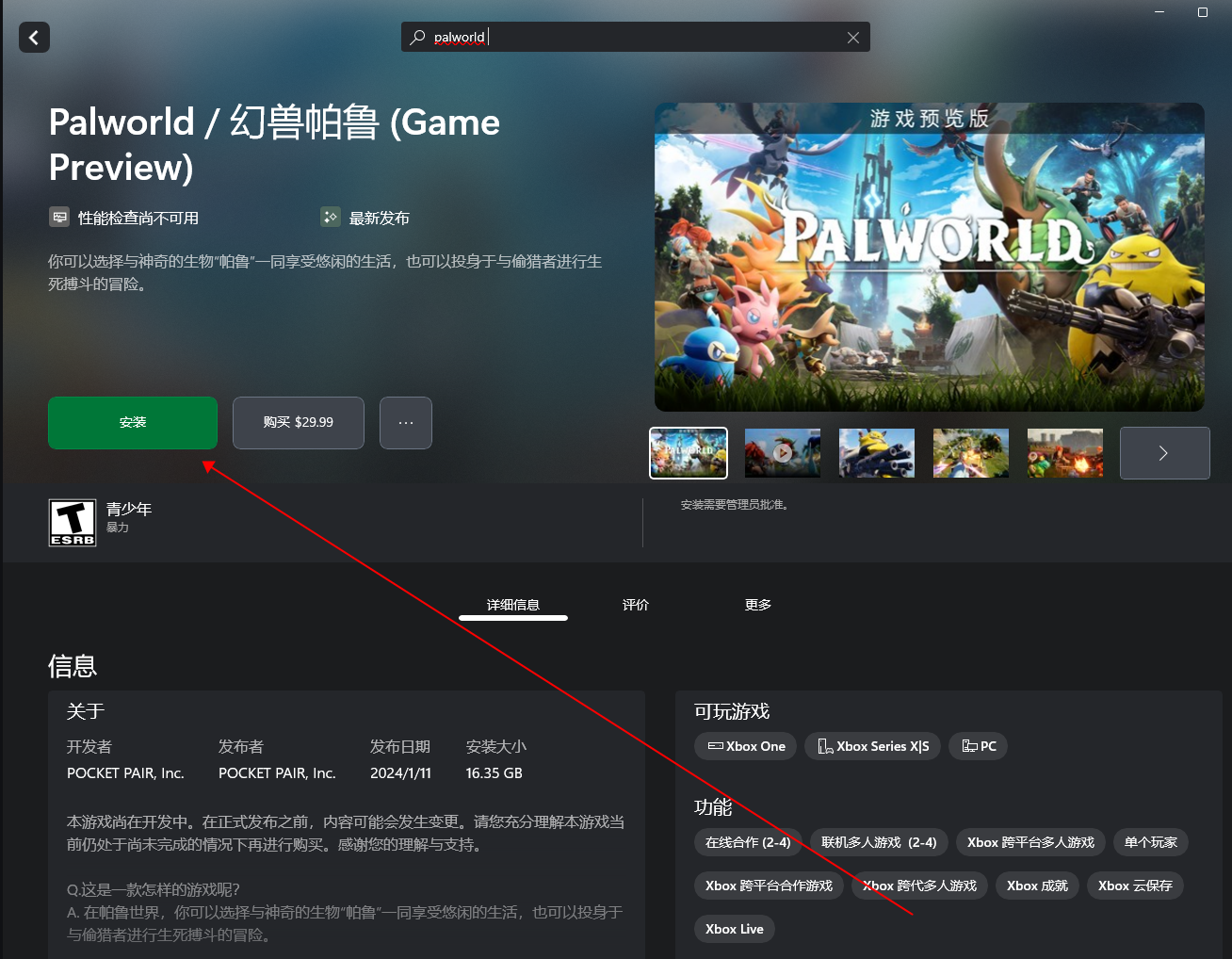
Task: Switch to the 评价 tab
Action: point(636,605)
